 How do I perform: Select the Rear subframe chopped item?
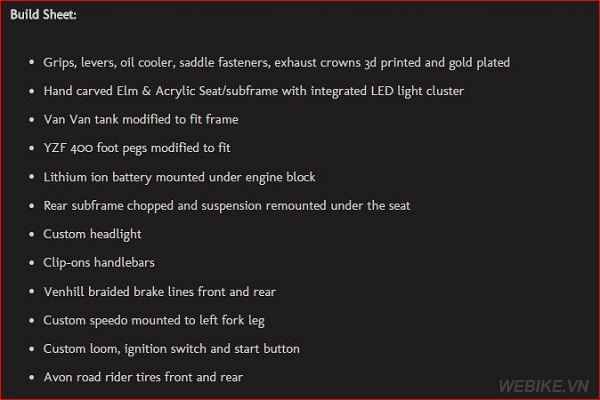[x=227, y=206]
